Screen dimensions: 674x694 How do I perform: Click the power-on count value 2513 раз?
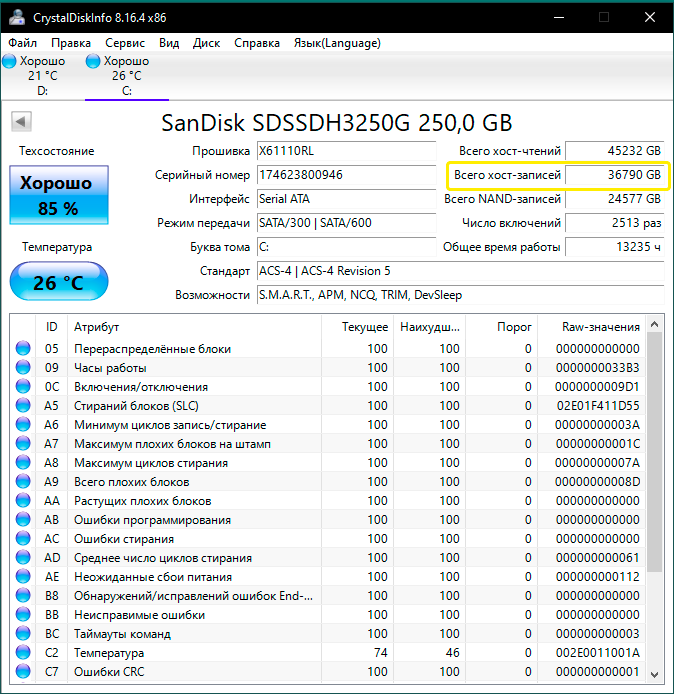tap(615, 223)
